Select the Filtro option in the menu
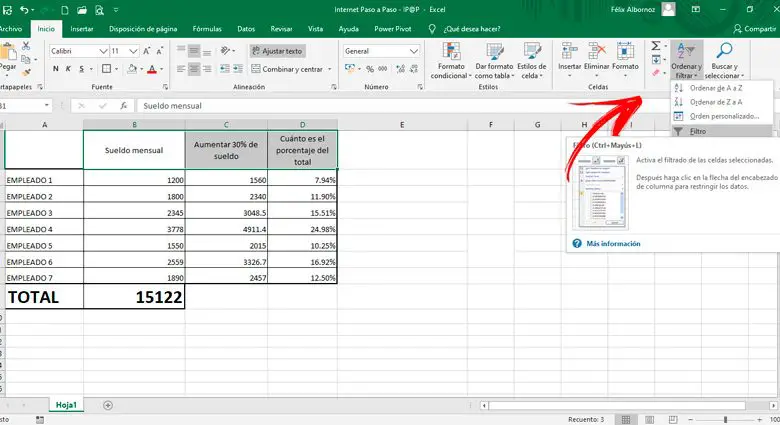The image size is (780, 425). (697, 131)
